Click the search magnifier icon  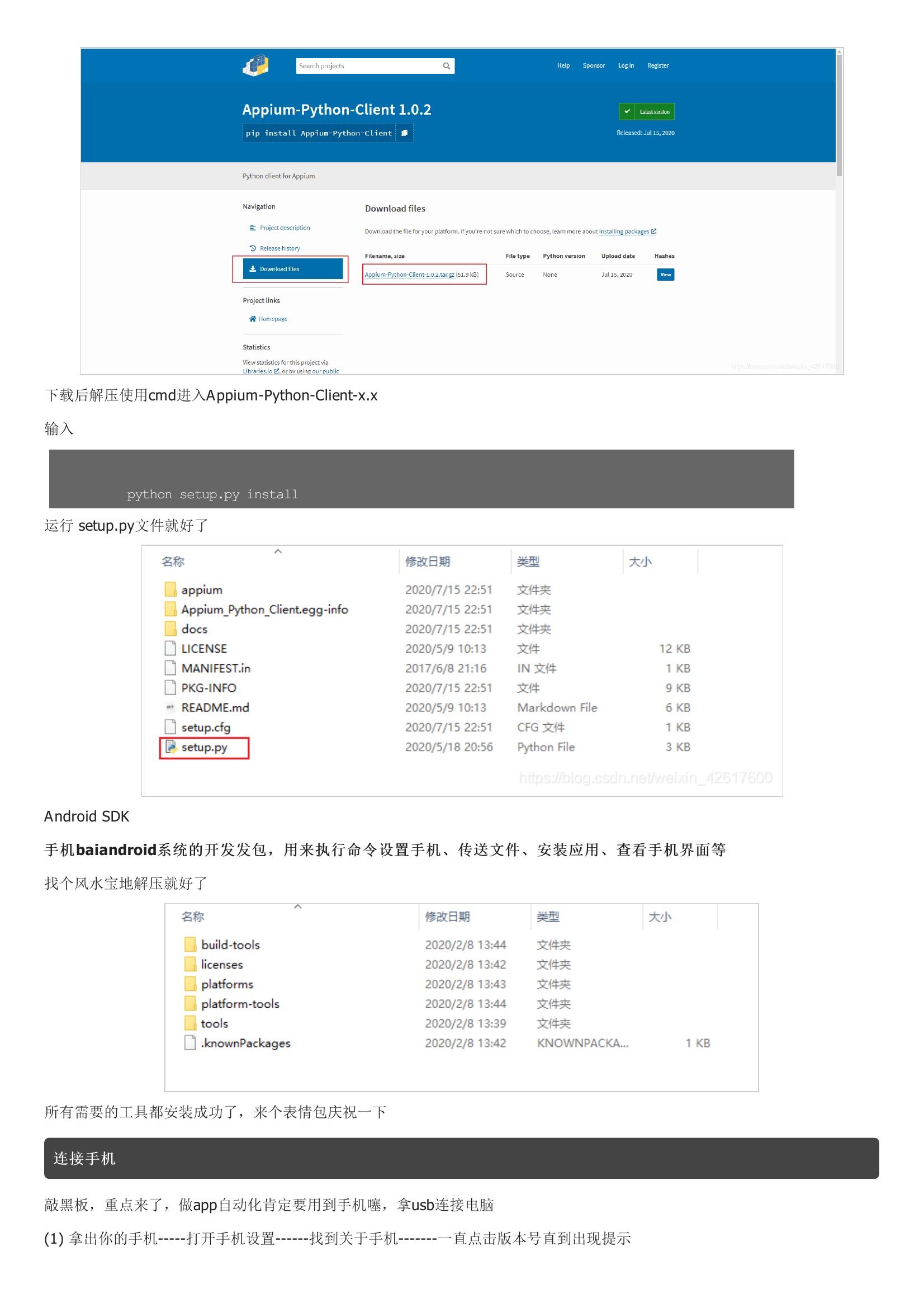pyautogui.click(x=446, y=66)
